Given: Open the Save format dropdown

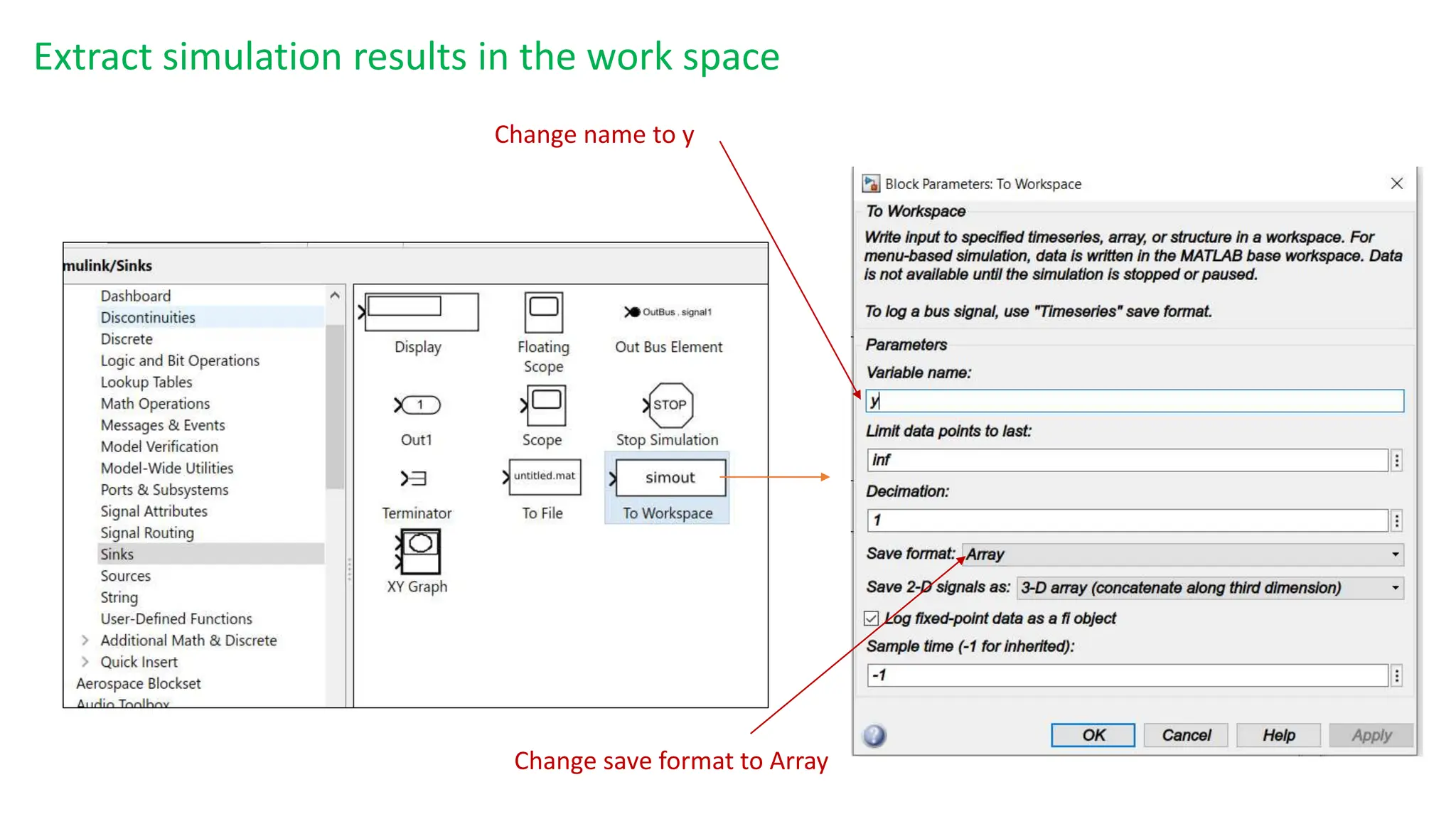Looking at the screenshot, I should (1183, 555).
